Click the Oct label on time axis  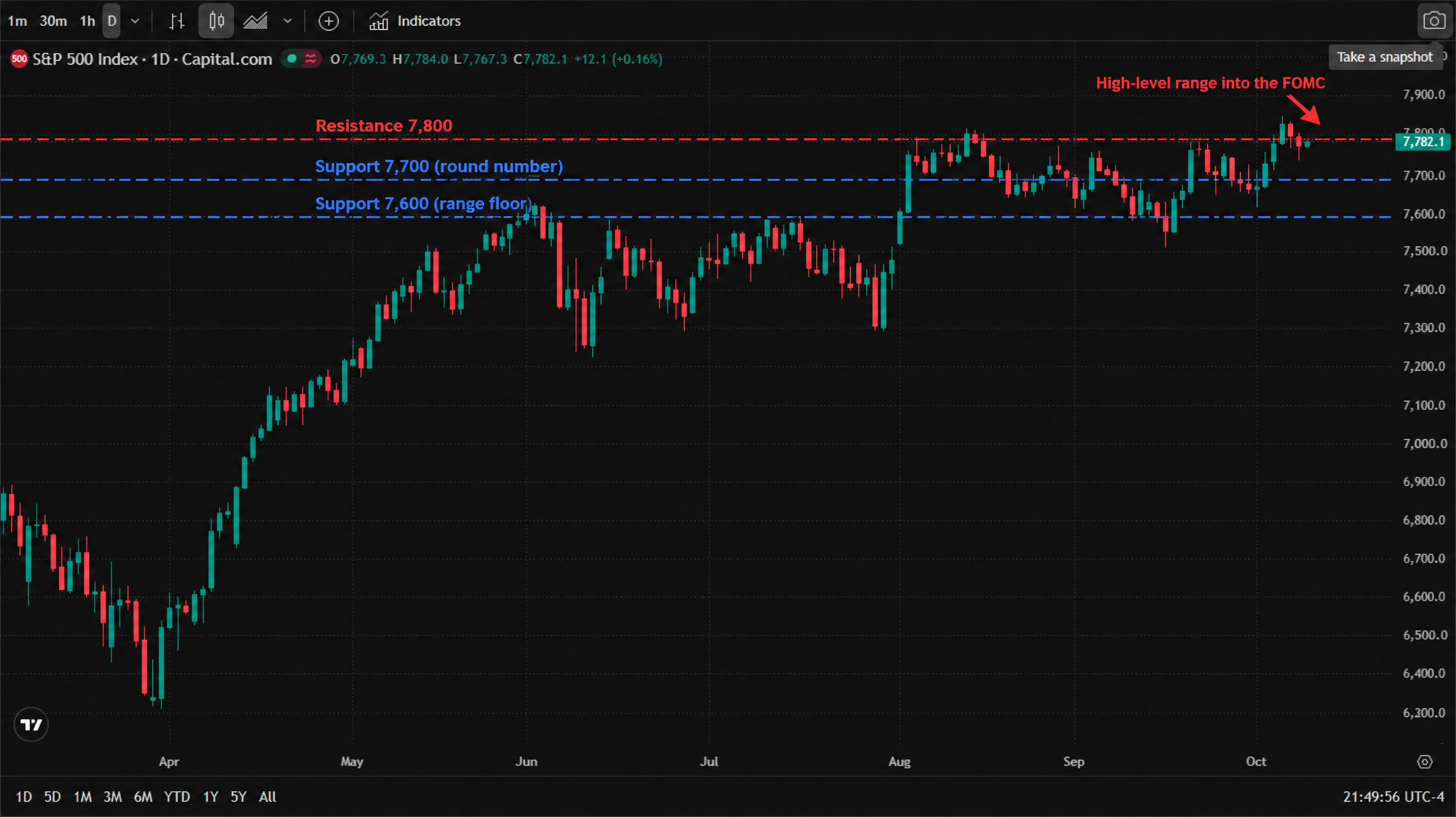tap(1256, 762)
